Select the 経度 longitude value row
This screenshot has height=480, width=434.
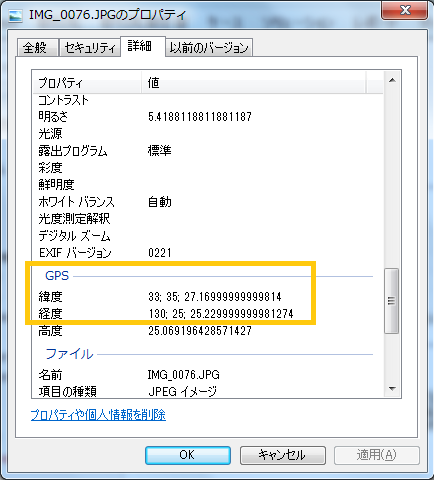point(208,314)
